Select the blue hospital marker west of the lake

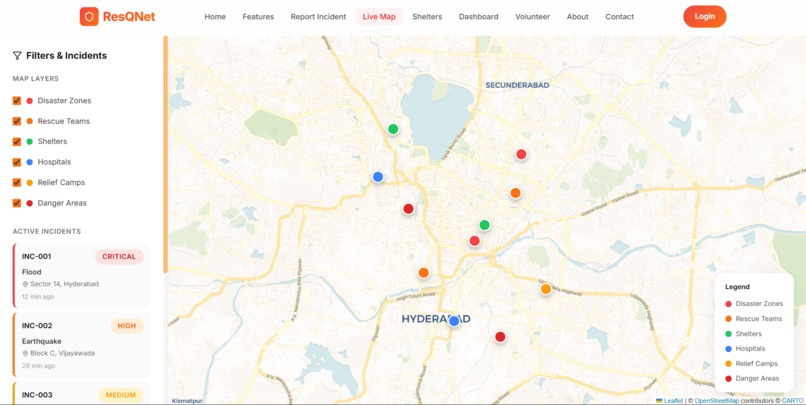coord(378,177)
